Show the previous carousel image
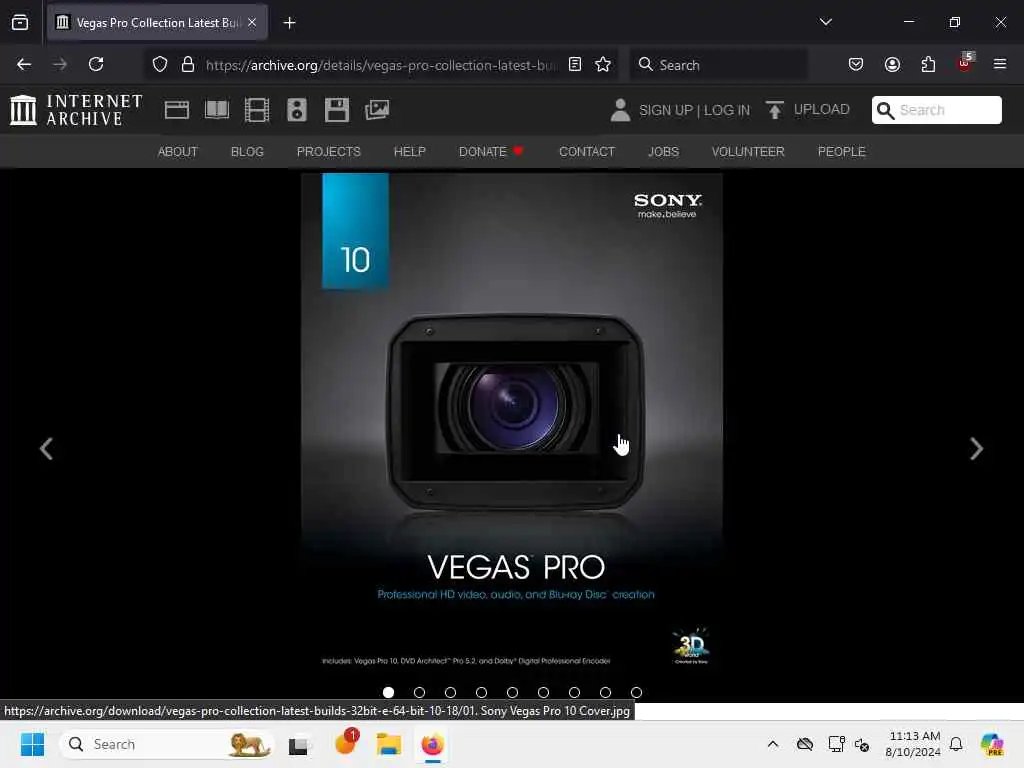Image resolution: width=1024 pixels, height=768 pixels. click(46, 449)
